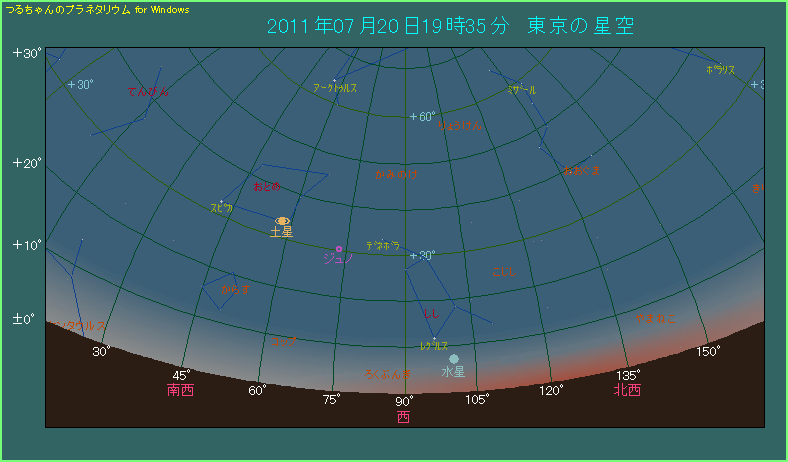Viewport: 788px width, 462px height.
Task: Select the Mercury disc above 水星
Action: (x=454, y=358)
